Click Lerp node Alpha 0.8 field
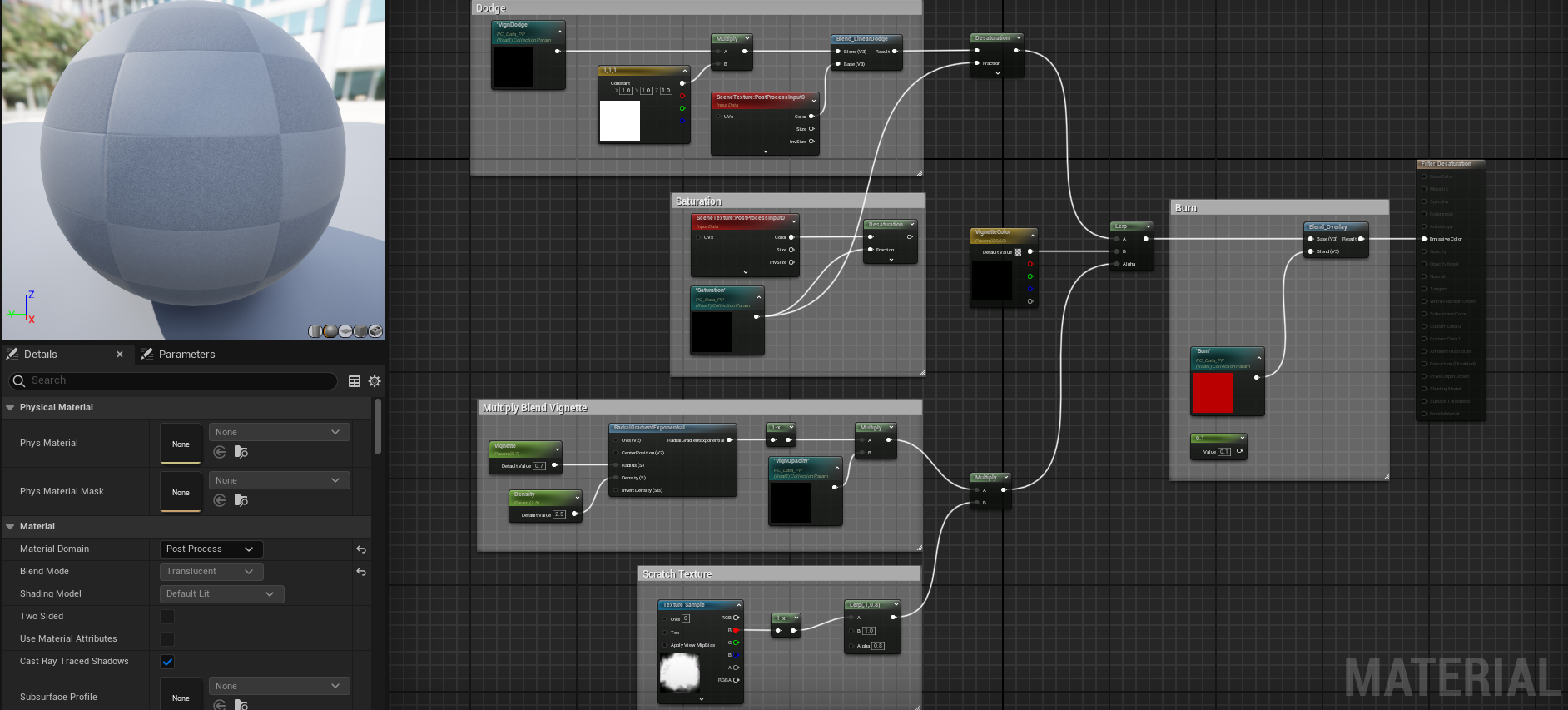The image size is (1568, 710). tap(878, 646)
